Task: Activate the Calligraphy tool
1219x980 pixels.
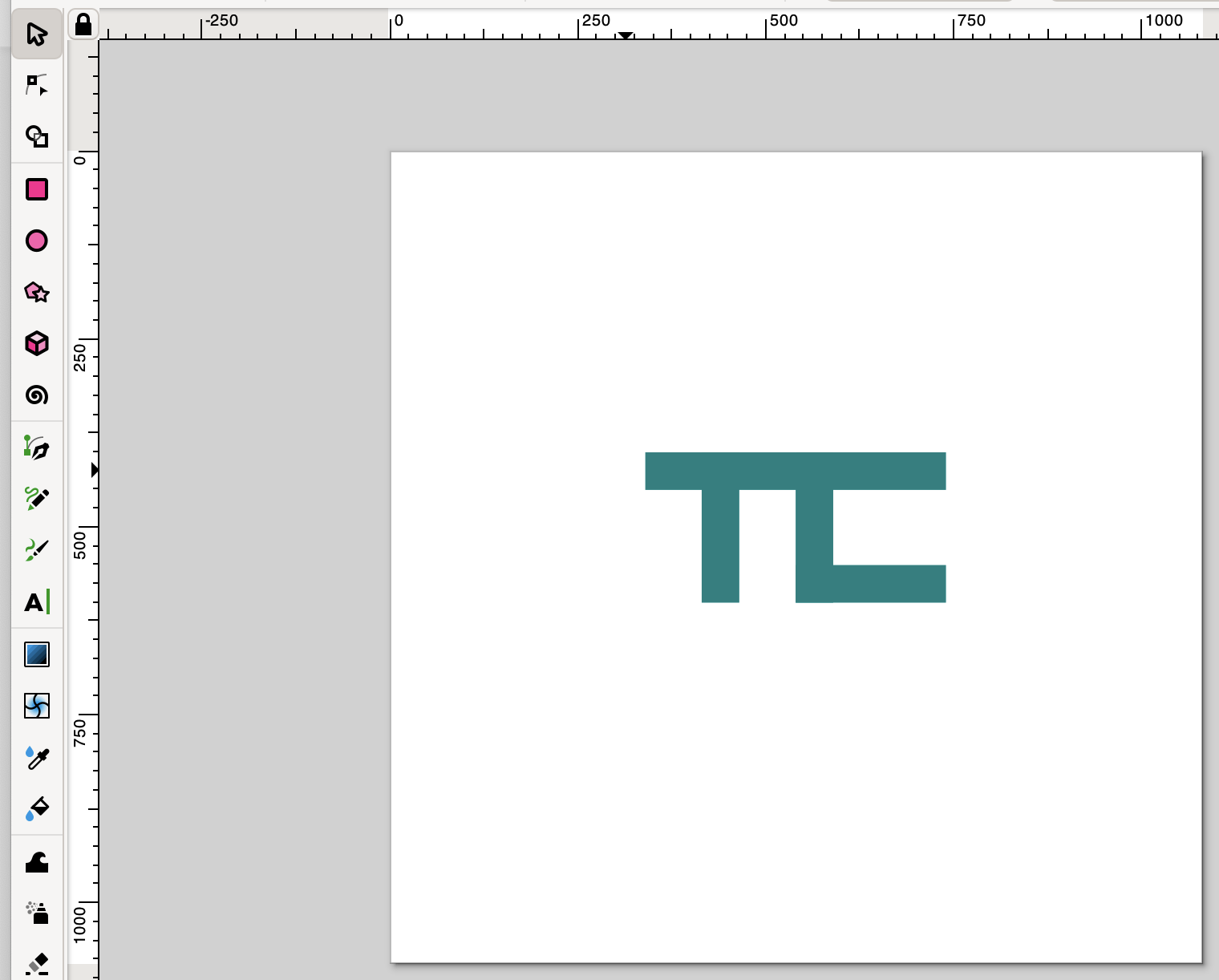Action: point(37,550)
